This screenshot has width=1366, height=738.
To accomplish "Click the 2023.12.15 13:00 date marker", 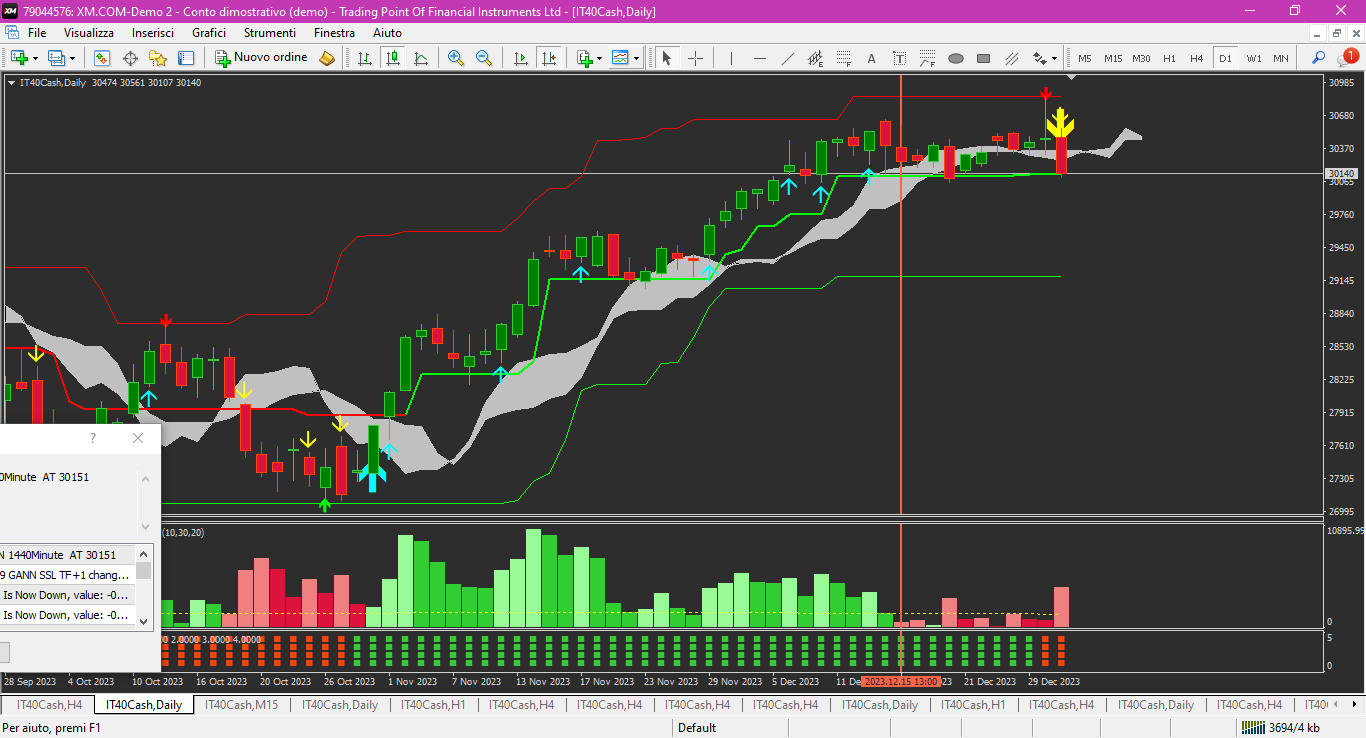I will [901, 681].
